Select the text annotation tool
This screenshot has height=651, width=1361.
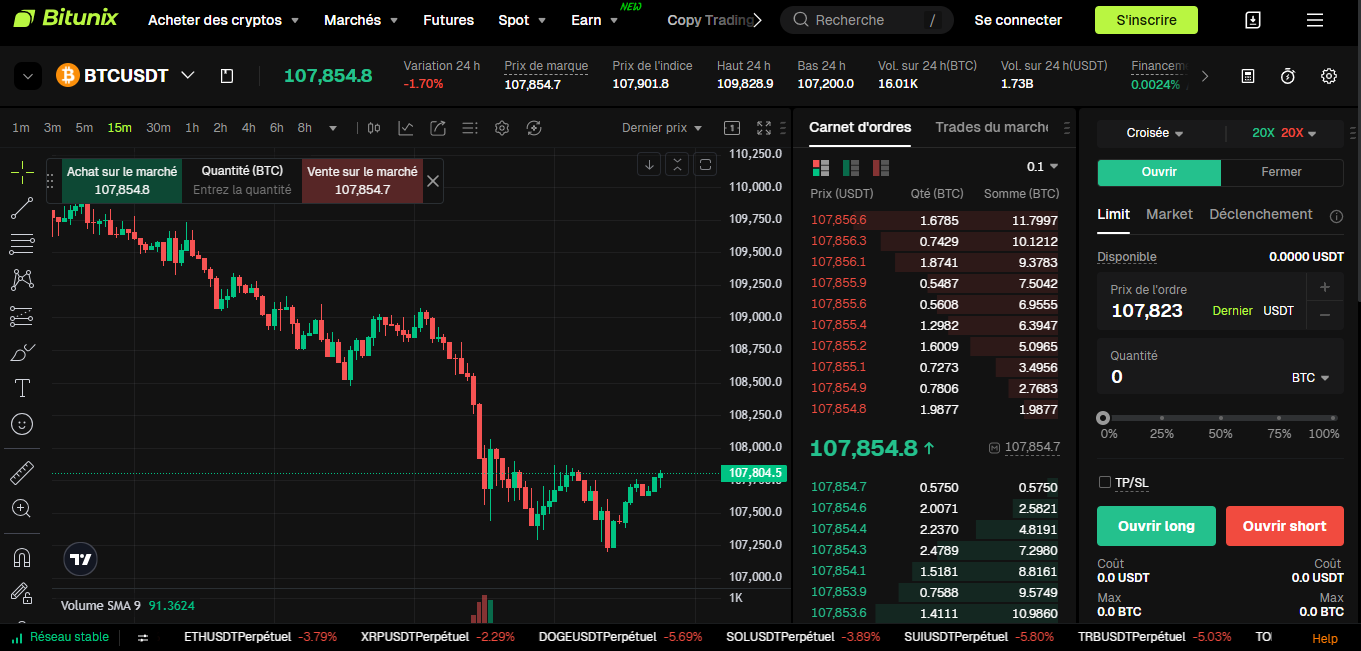coord(21,388)
